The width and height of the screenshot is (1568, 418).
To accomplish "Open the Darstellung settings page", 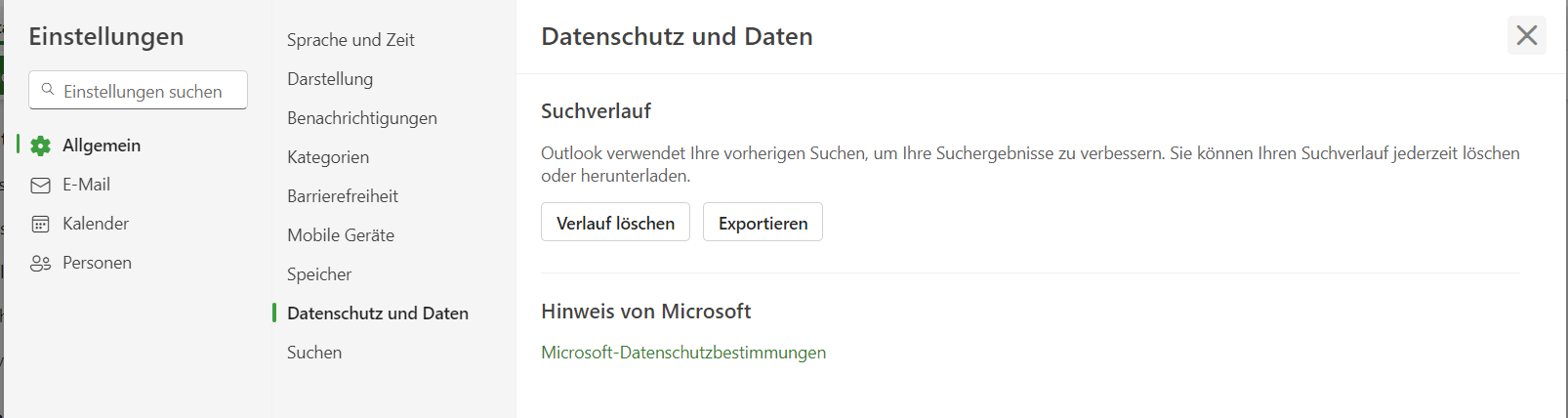I will coord(330,79).
